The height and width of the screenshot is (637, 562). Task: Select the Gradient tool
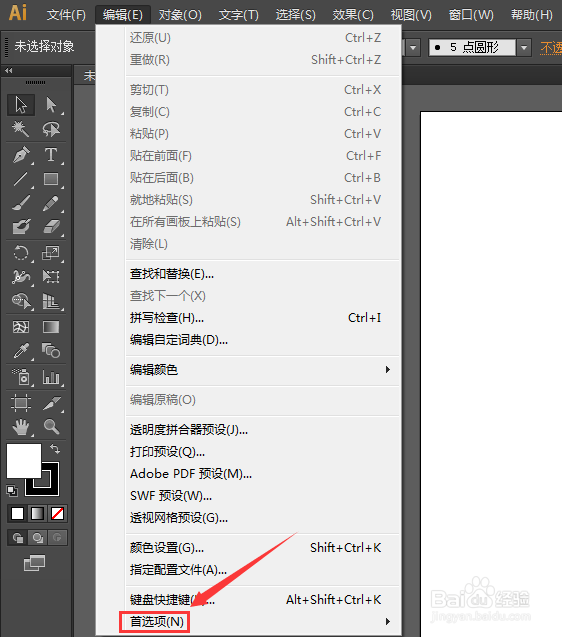(51, 327)
